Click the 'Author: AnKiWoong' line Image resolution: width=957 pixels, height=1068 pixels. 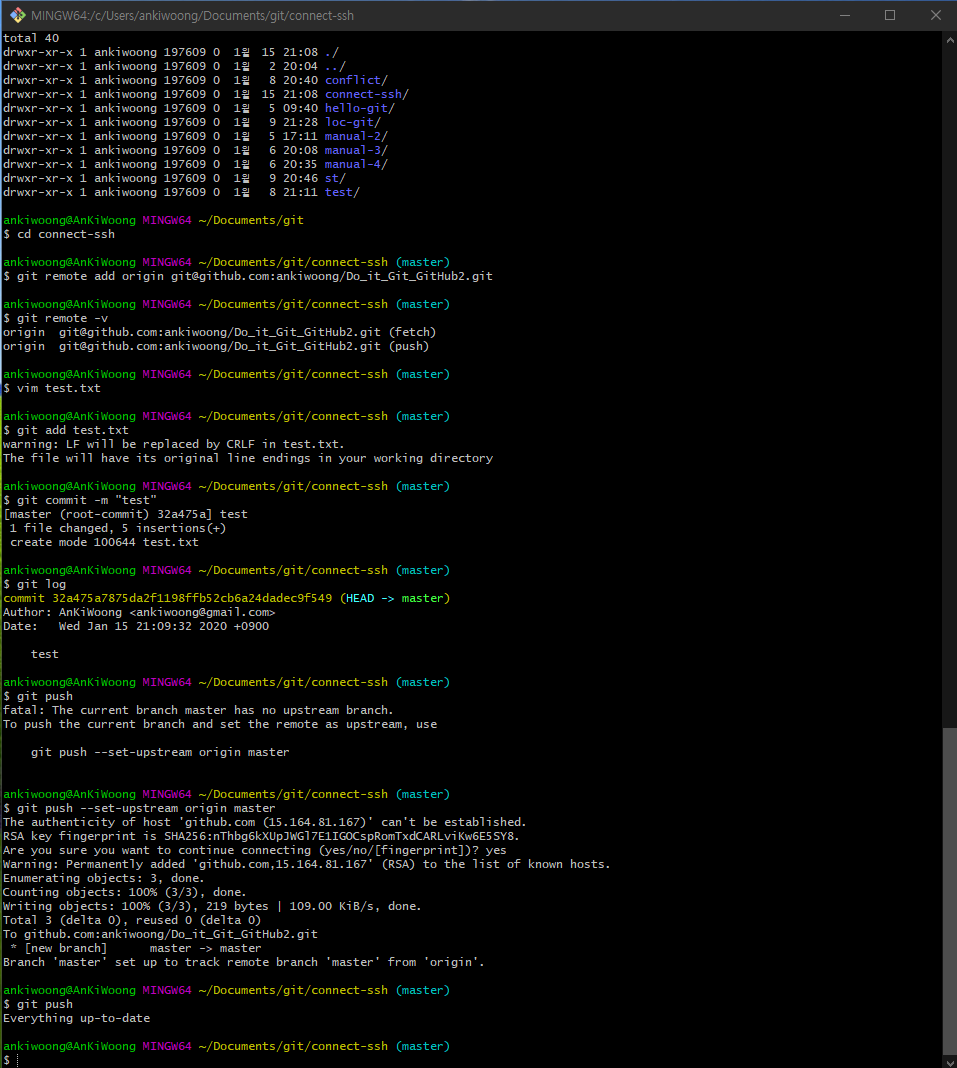tap(139, 612)
